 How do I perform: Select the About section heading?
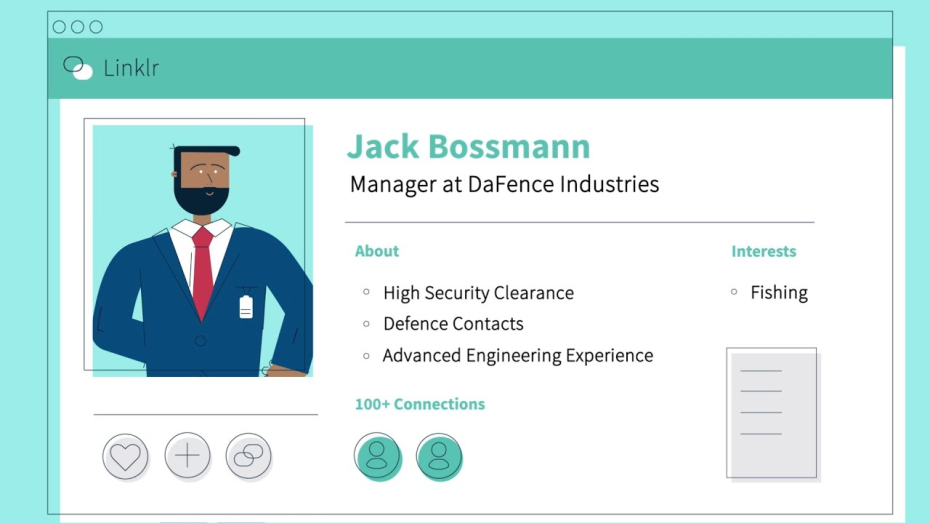pos(377,251)
